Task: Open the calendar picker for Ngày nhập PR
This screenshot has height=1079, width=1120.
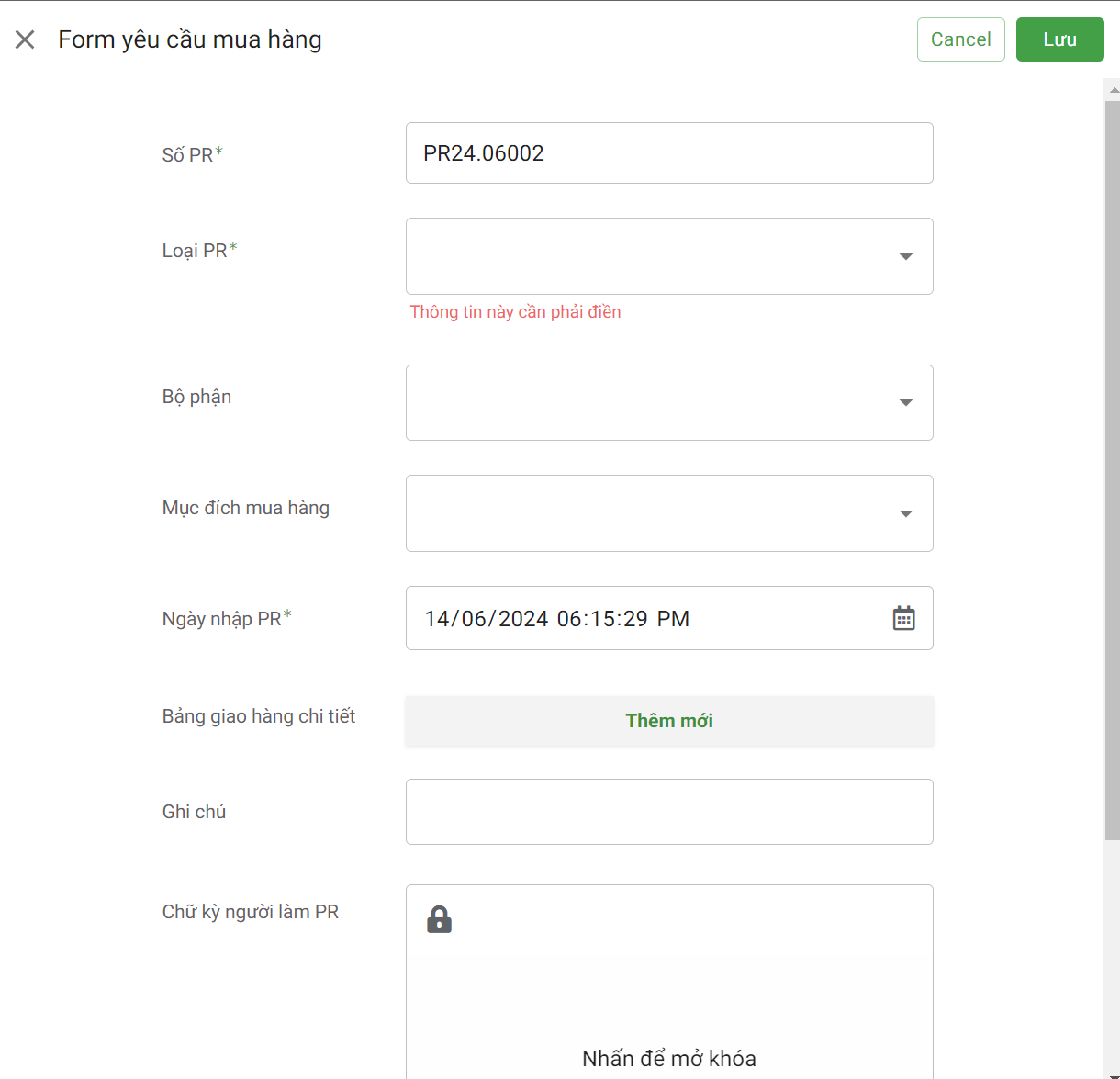Action: [903, 618]
